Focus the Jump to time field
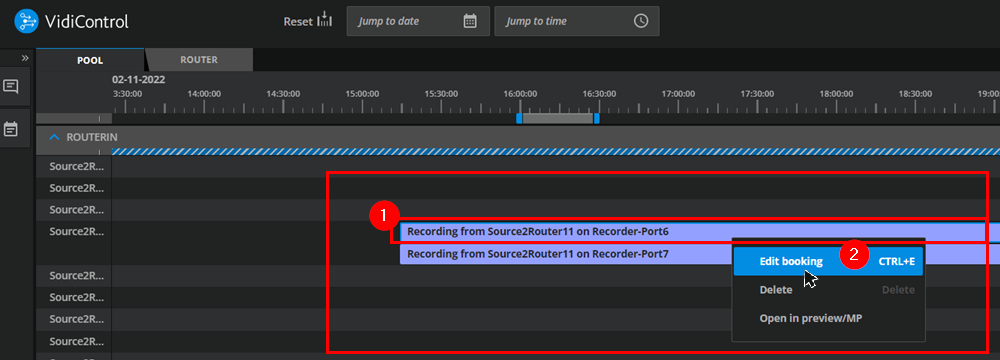 pos(577,21)
